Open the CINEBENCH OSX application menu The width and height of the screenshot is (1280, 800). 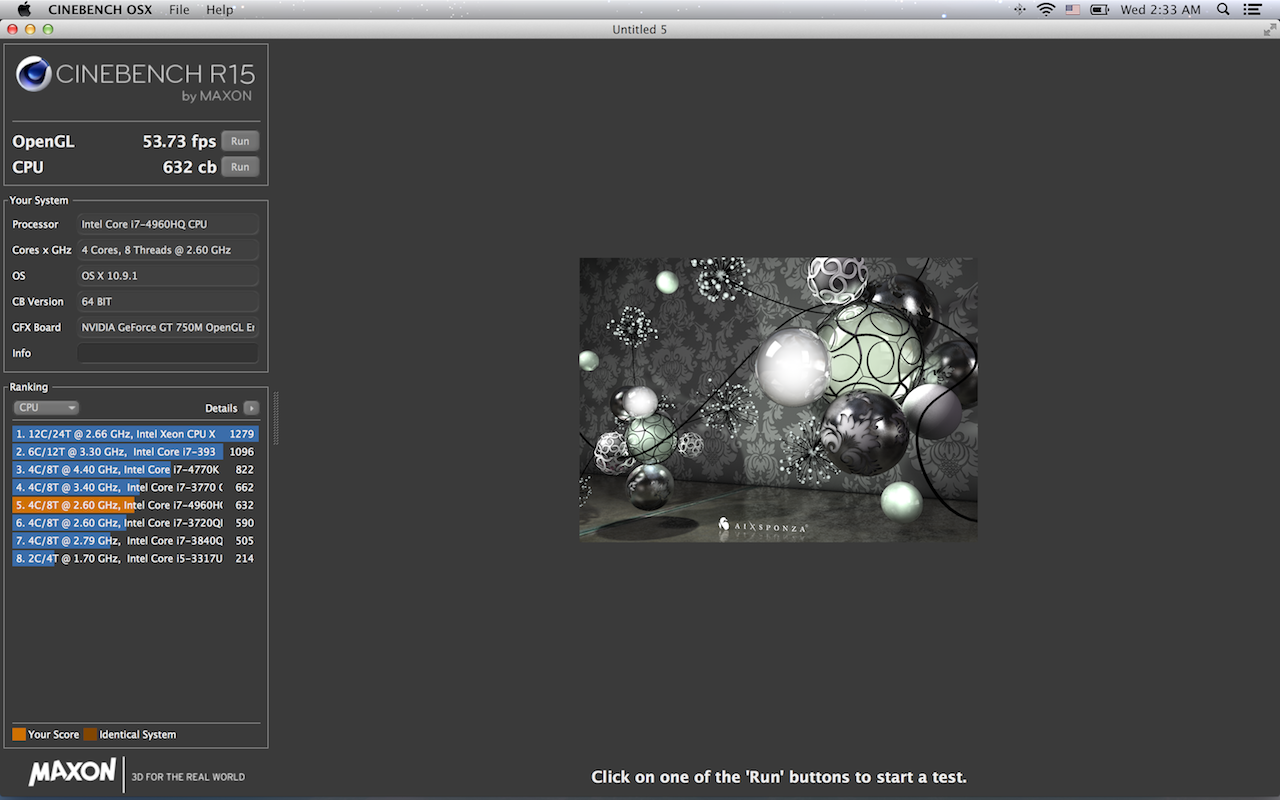[99, 9]
